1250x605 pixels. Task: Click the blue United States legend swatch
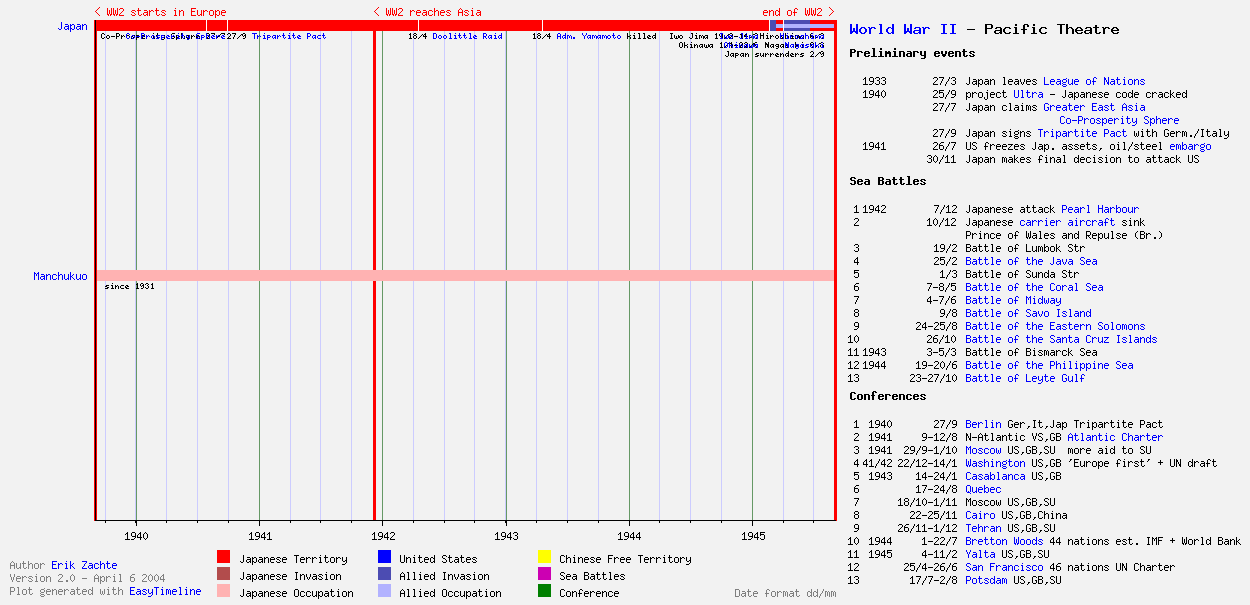[x=384, y=559]
